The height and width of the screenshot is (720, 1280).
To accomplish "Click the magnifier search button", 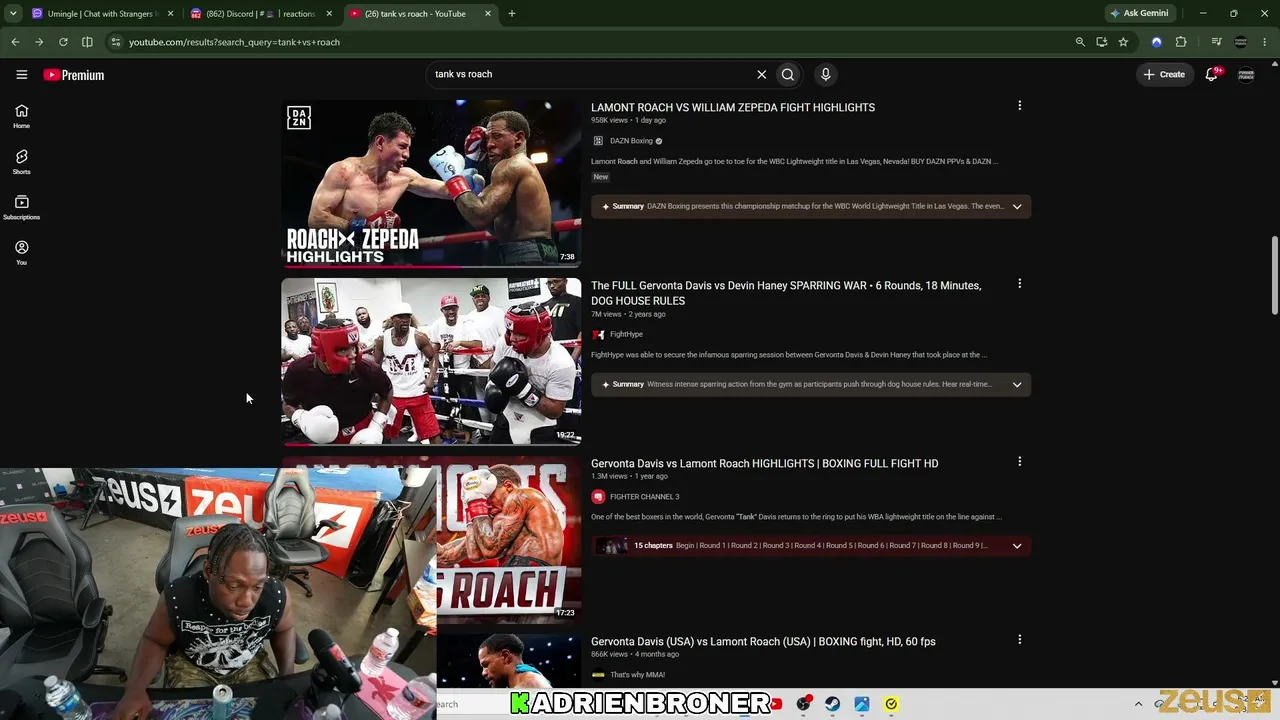I will pos(788,74).
